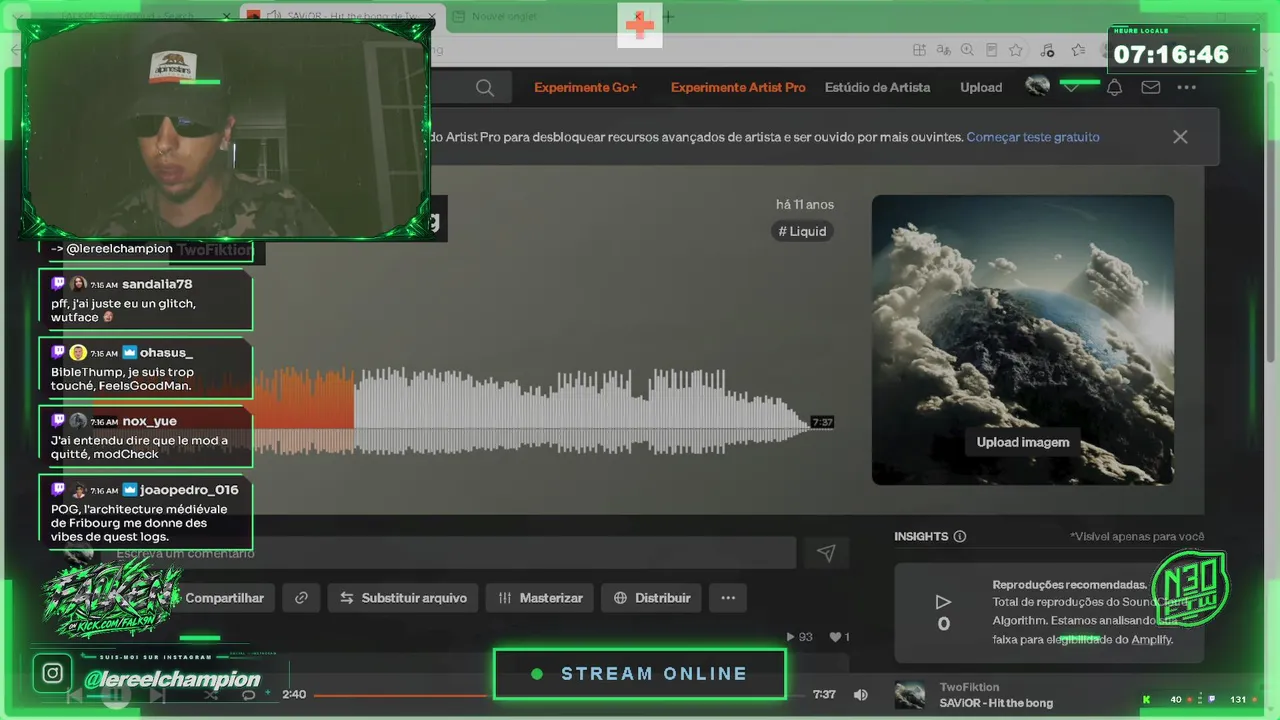The width and height of the screenshot is (1280, 720).
Task: Open the browser zoom magnifier icon
Action: (x=967, y=50)
